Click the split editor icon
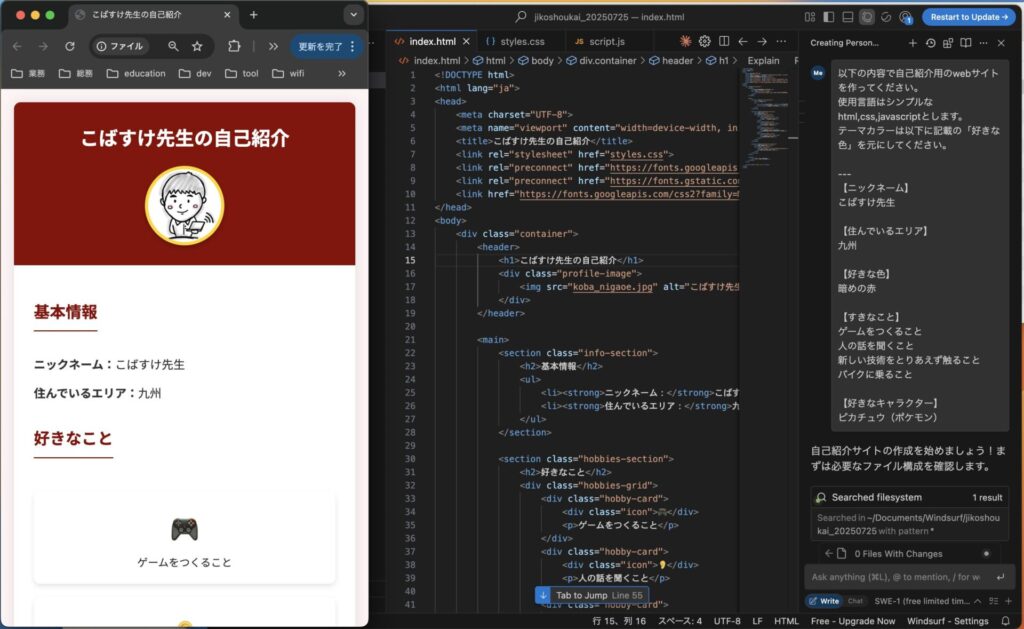This screenshot has width=1024, height=629. [x=724, y=41]
